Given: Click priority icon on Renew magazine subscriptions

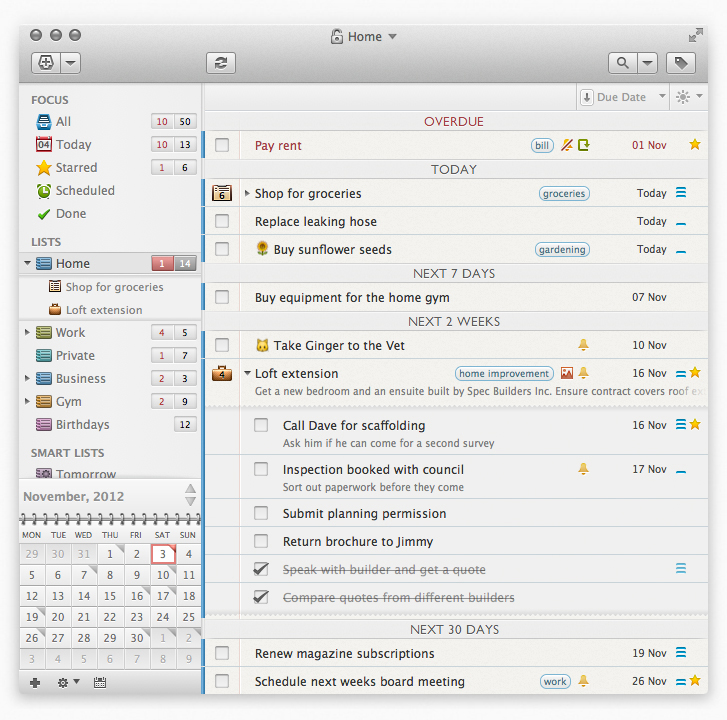Looking at the screenshot, I should pyautogui.click(x=681, y=653).
